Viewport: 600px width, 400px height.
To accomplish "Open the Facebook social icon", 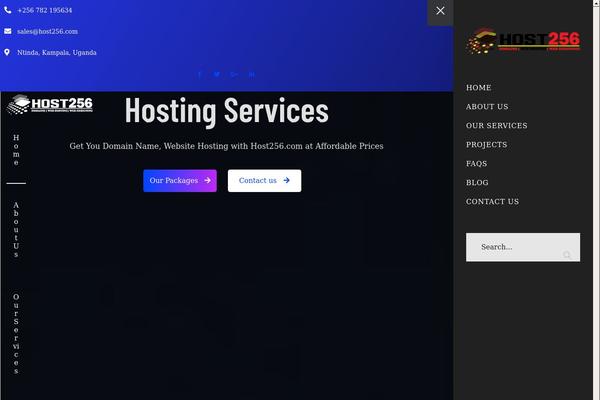I will (199, 74).
